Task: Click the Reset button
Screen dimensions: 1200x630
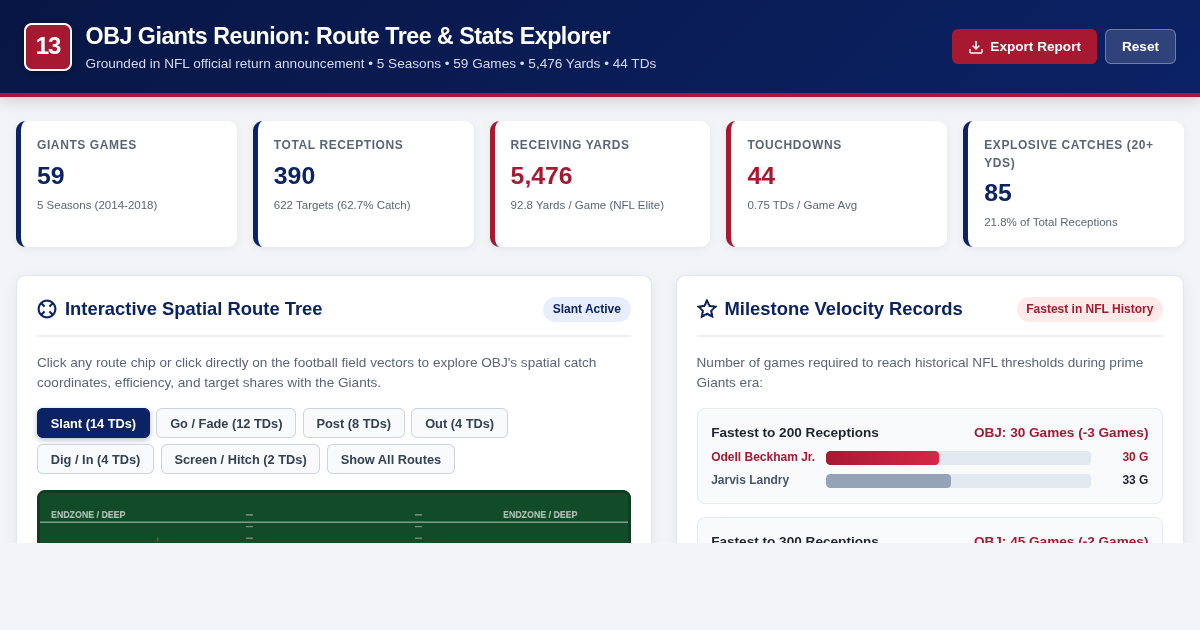Action: (1140, 47)
